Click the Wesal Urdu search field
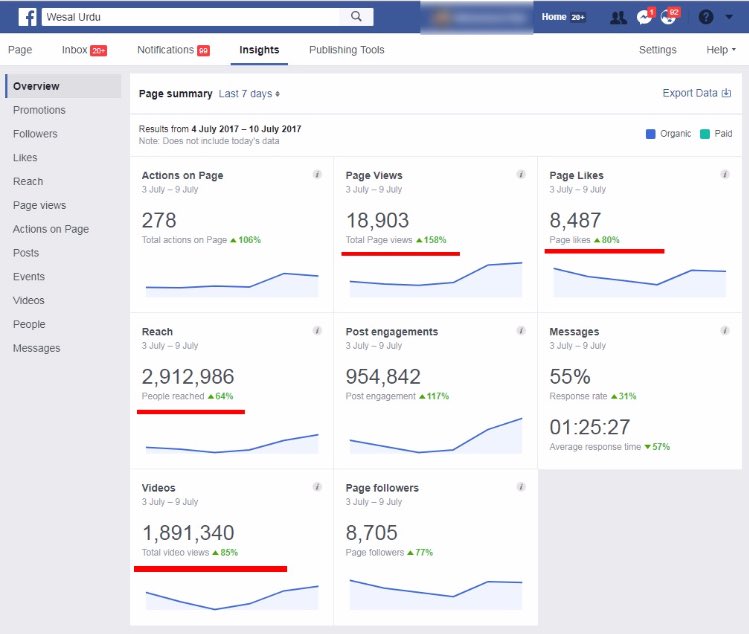The width and height of the screenshot is (749, 634). (190, 17)
